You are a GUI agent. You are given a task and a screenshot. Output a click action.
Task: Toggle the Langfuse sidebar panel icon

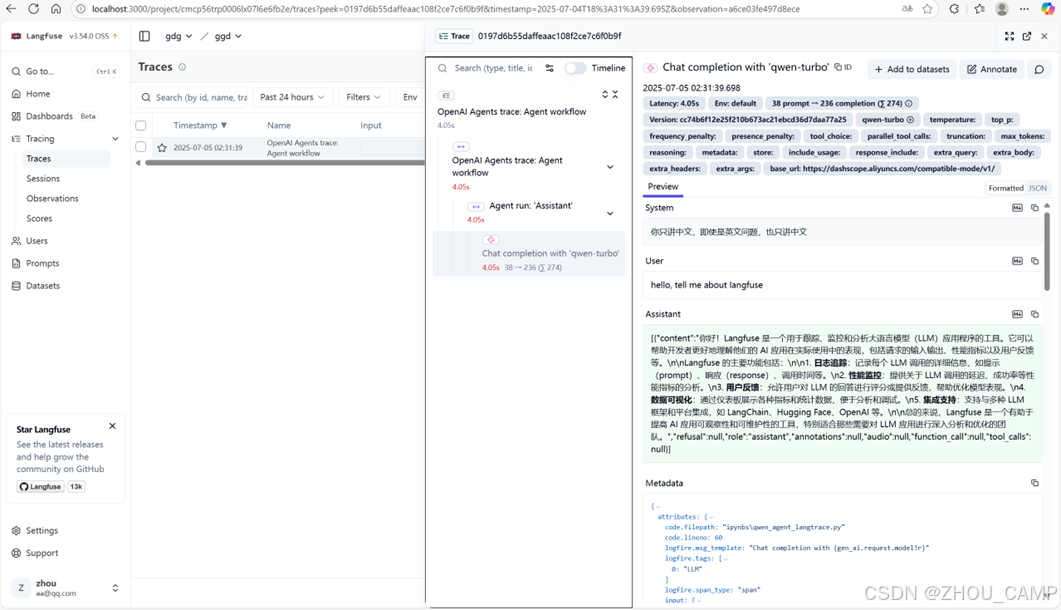click(x=144, y=36)
